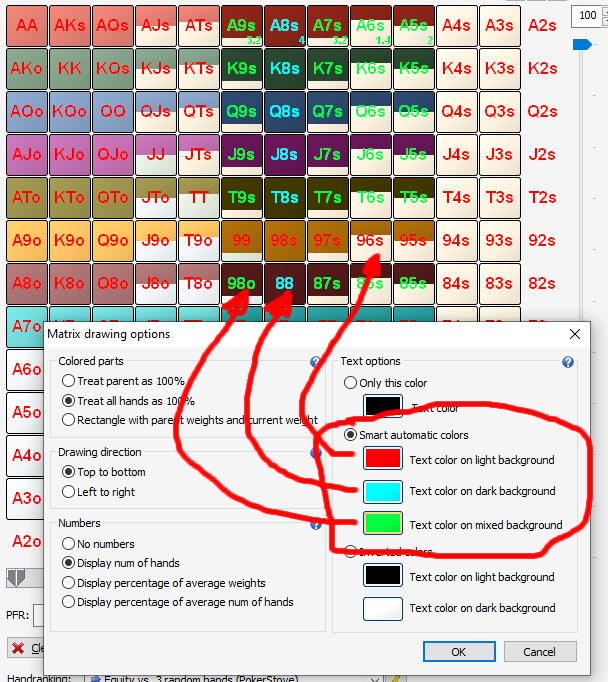Select Q8s hand cell
This screenshot has height=682, width=608.
pyautogui.click(x=285, y=112)
